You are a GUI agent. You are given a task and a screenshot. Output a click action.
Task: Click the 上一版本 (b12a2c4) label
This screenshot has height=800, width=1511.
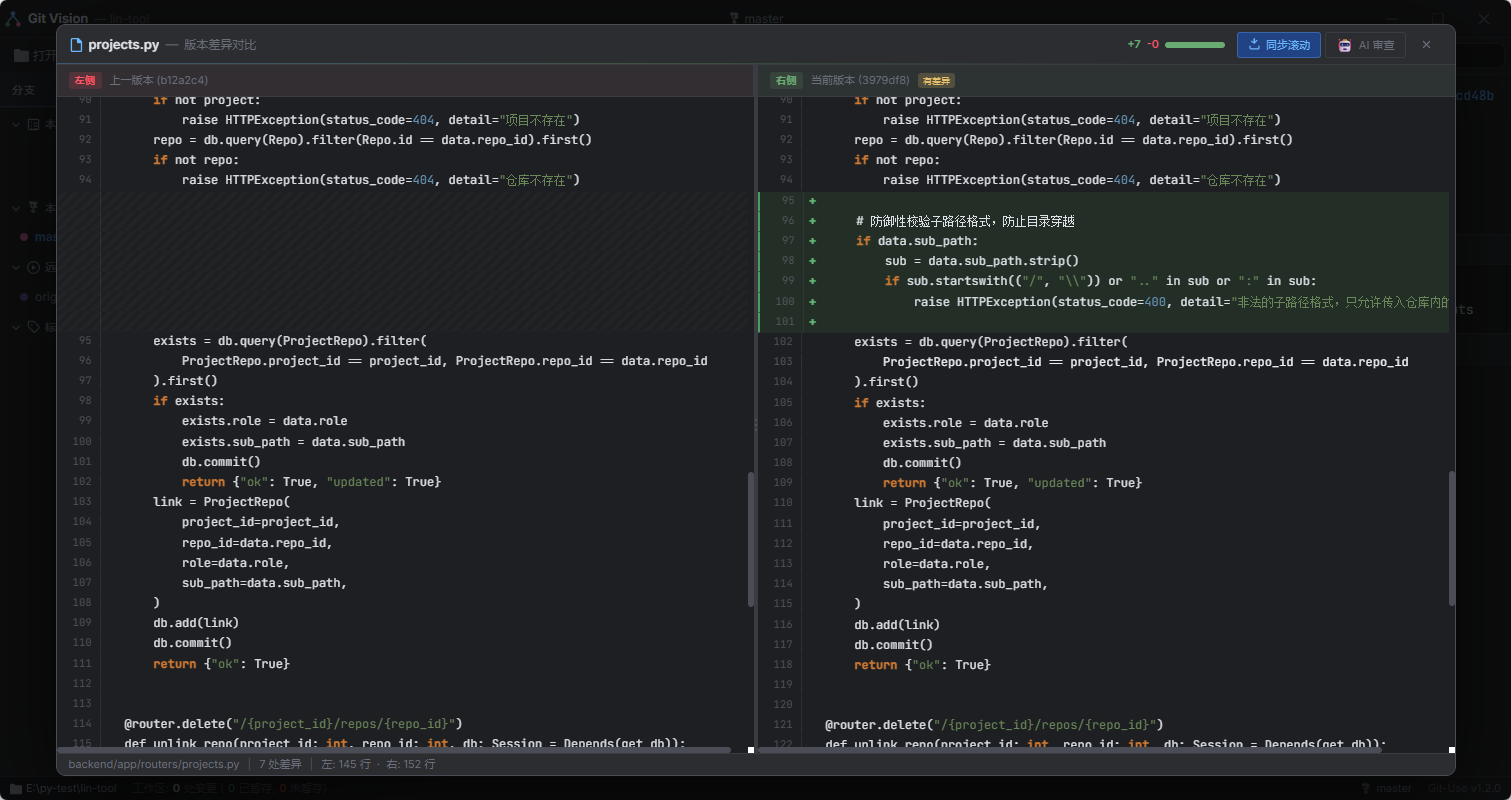[x=159, y=80]
